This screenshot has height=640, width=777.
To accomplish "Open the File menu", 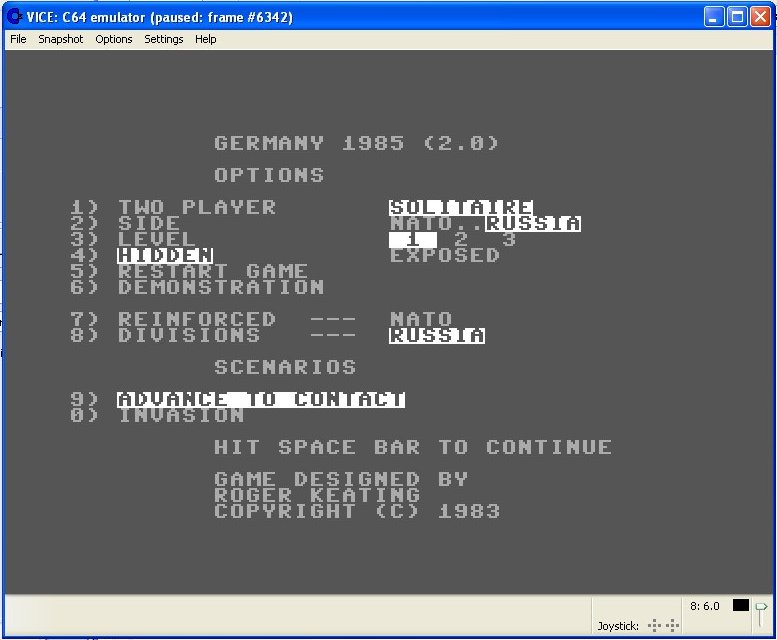I will [18, 39].
